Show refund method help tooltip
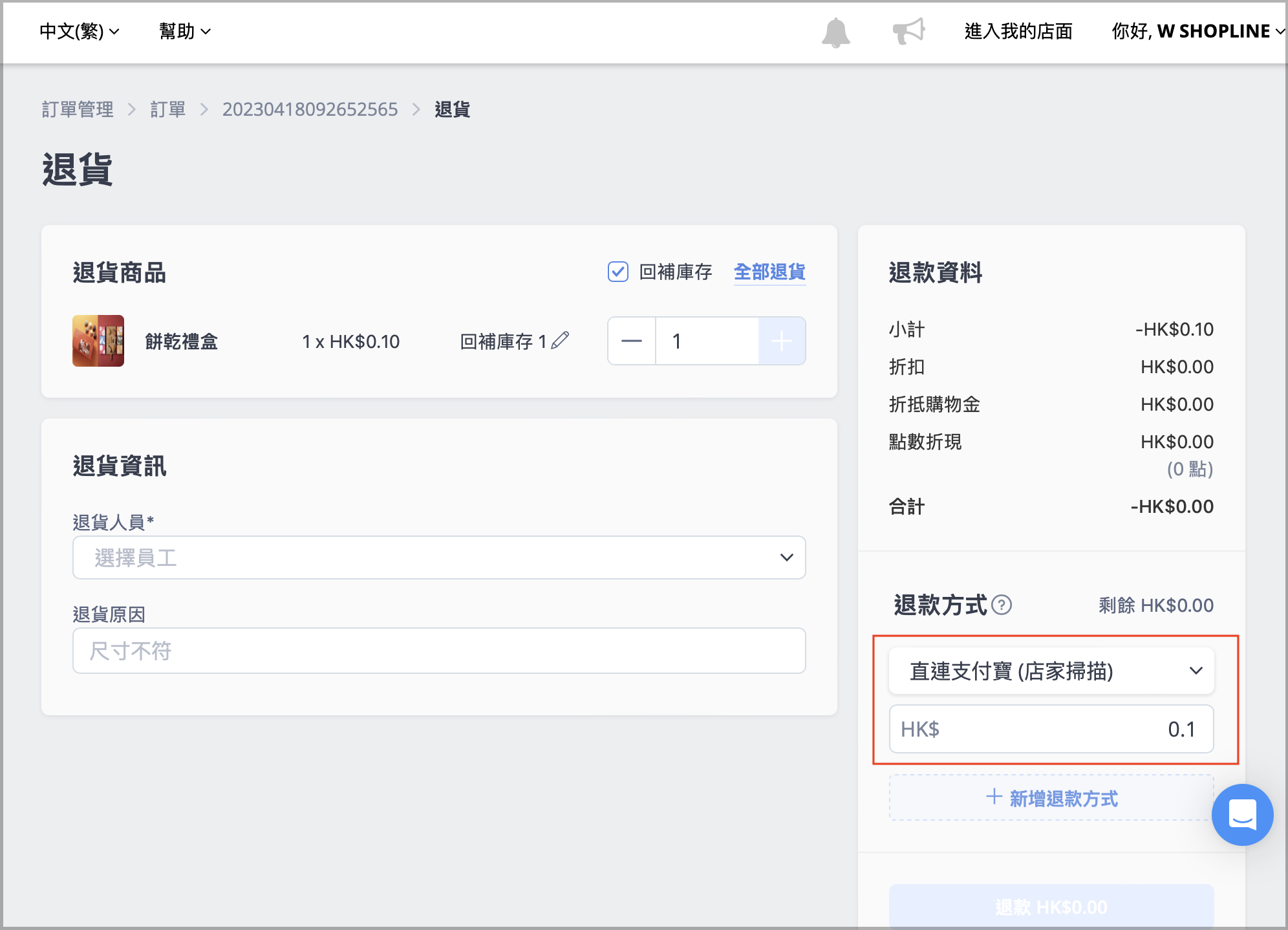Screen dimensions: 1288x930 1002,605
